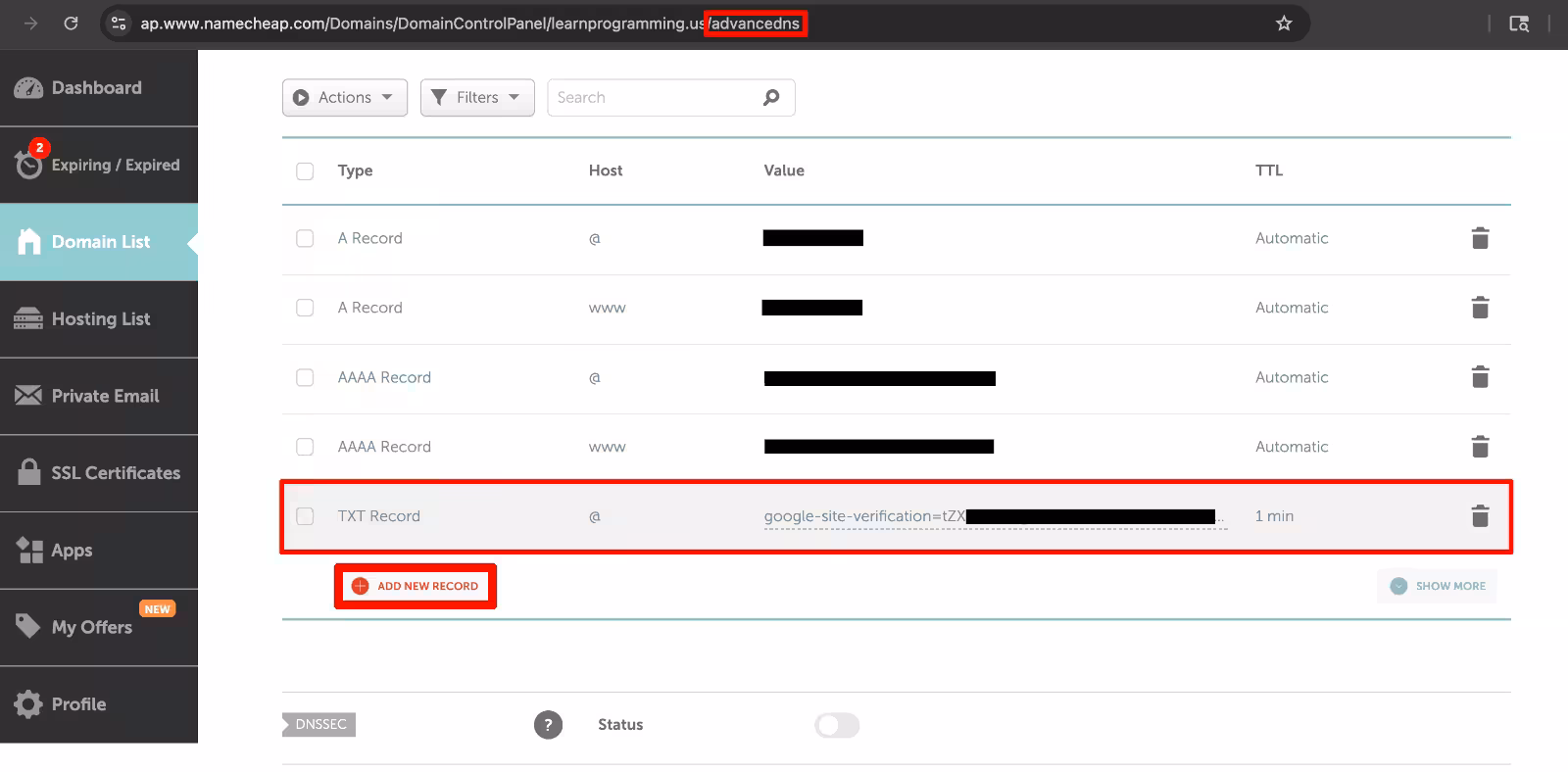1568x772 pixels.
Task: Open Expiring / Expired sidebar section
Action: [98, 165]
